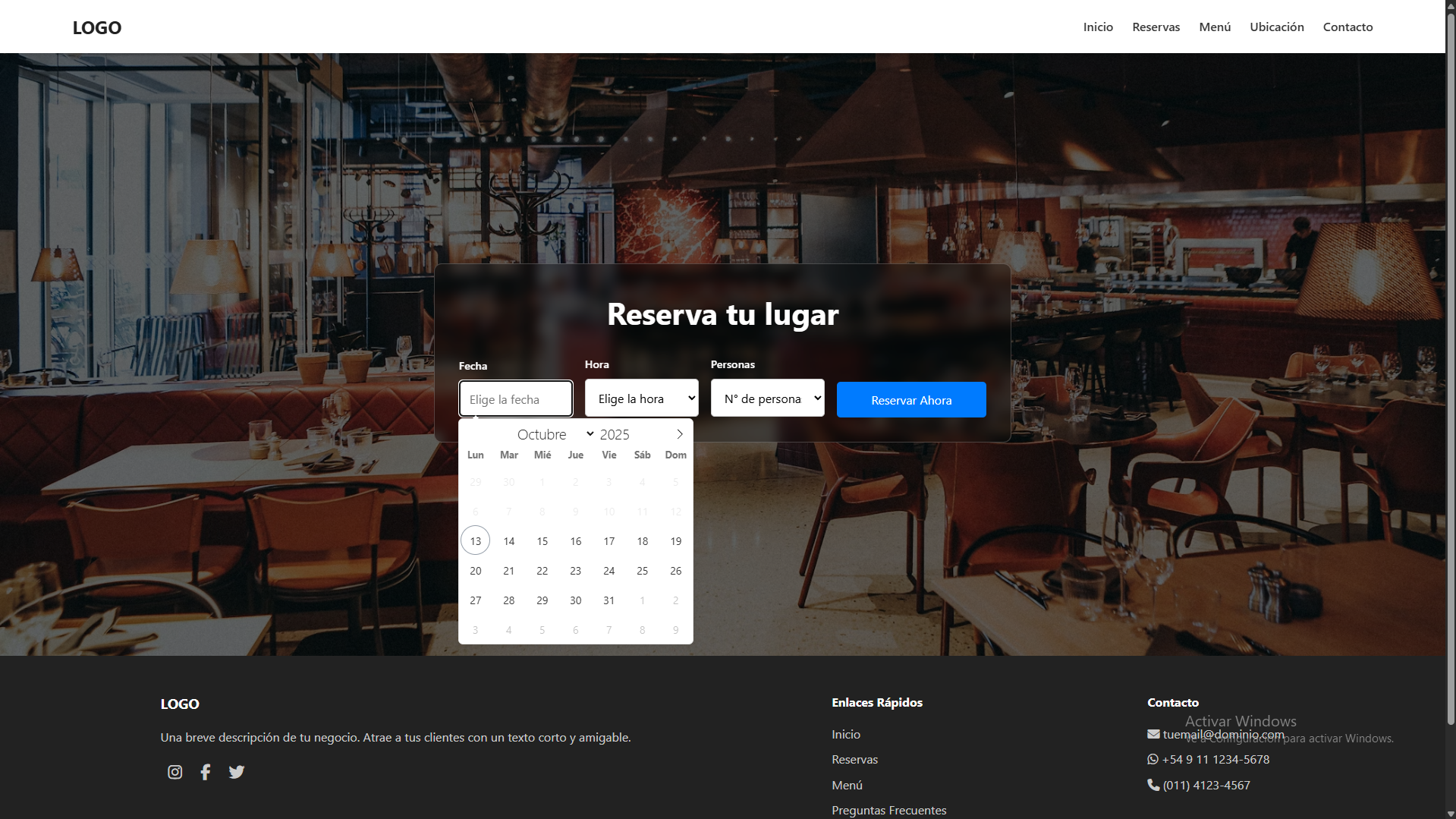1456x819 pixels.
Task: Go to Ubicación in the navigation bar
Action: [1276, 27]
